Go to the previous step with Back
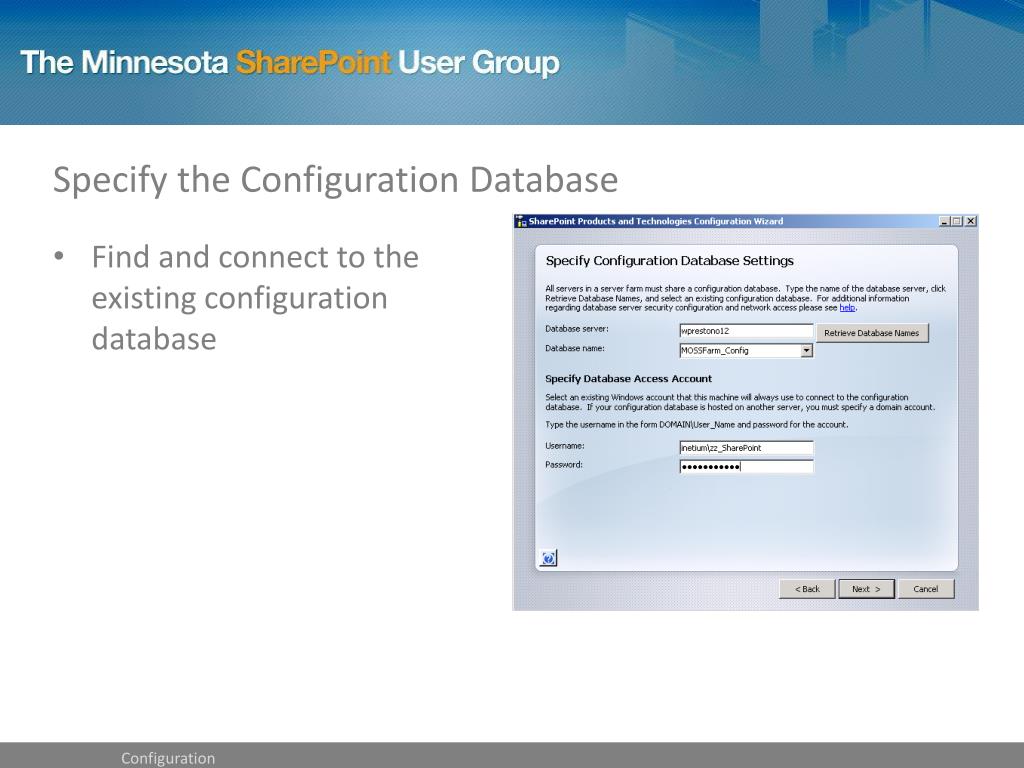The image size is (1024, 768). pyautogui.click(x=807, y=589)
